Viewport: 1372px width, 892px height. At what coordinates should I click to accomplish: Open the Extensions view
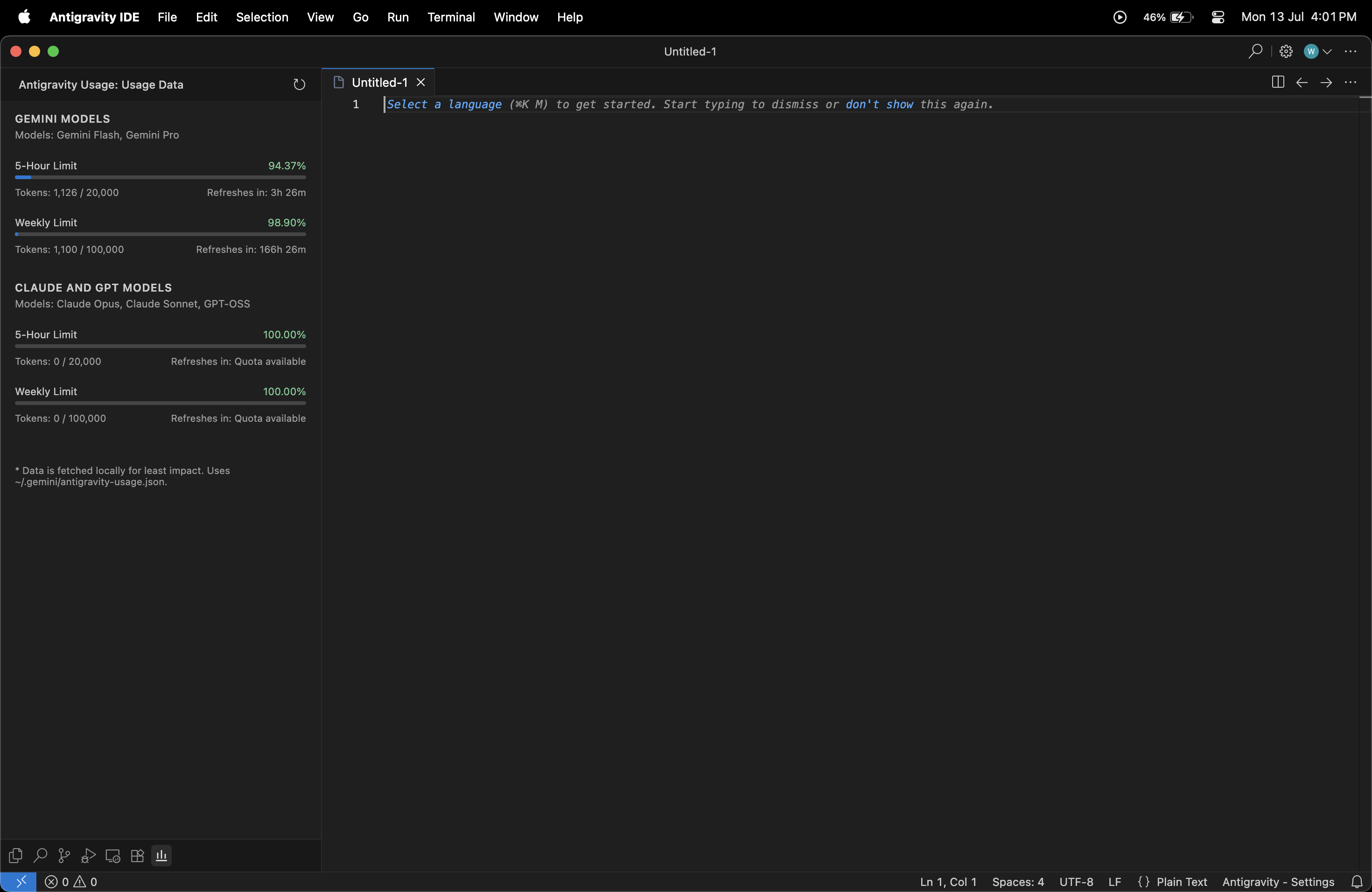[137, 856]
